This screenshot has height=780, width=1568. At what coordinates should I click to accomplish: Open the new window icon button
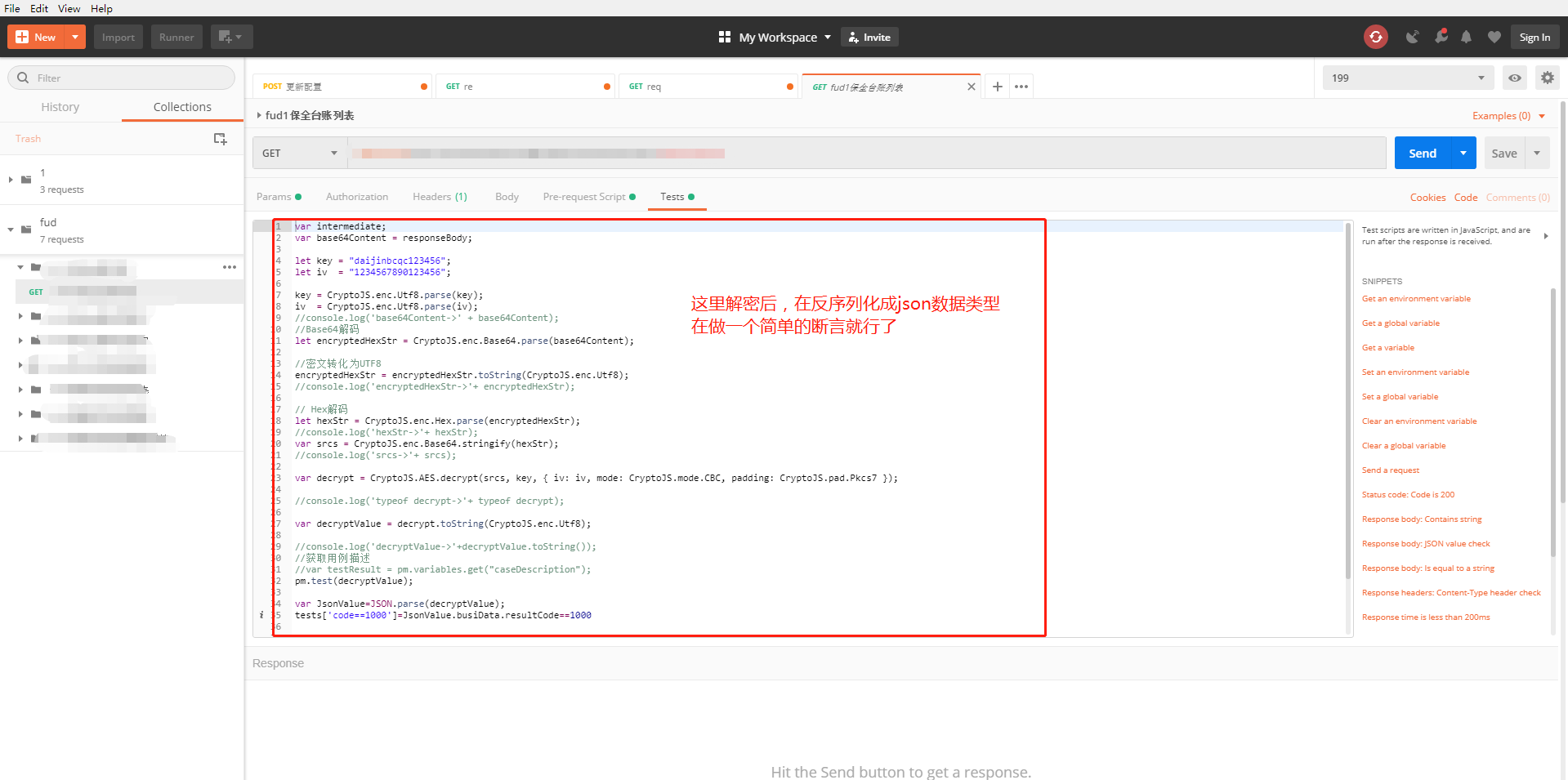click(231, 37)
